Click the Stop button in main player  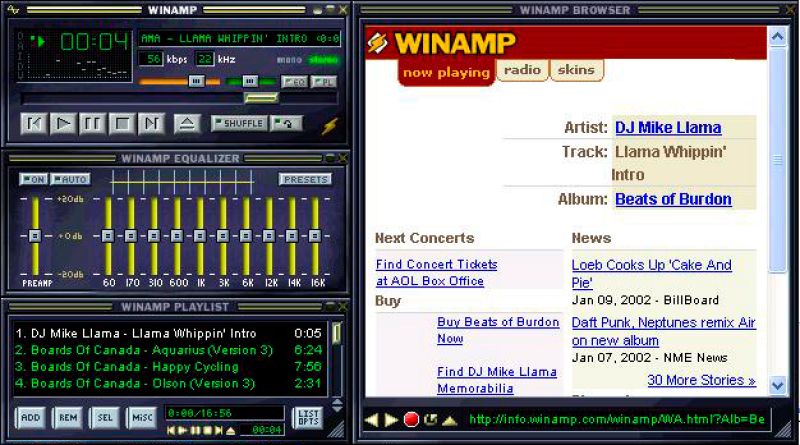(x=122, y=124)
